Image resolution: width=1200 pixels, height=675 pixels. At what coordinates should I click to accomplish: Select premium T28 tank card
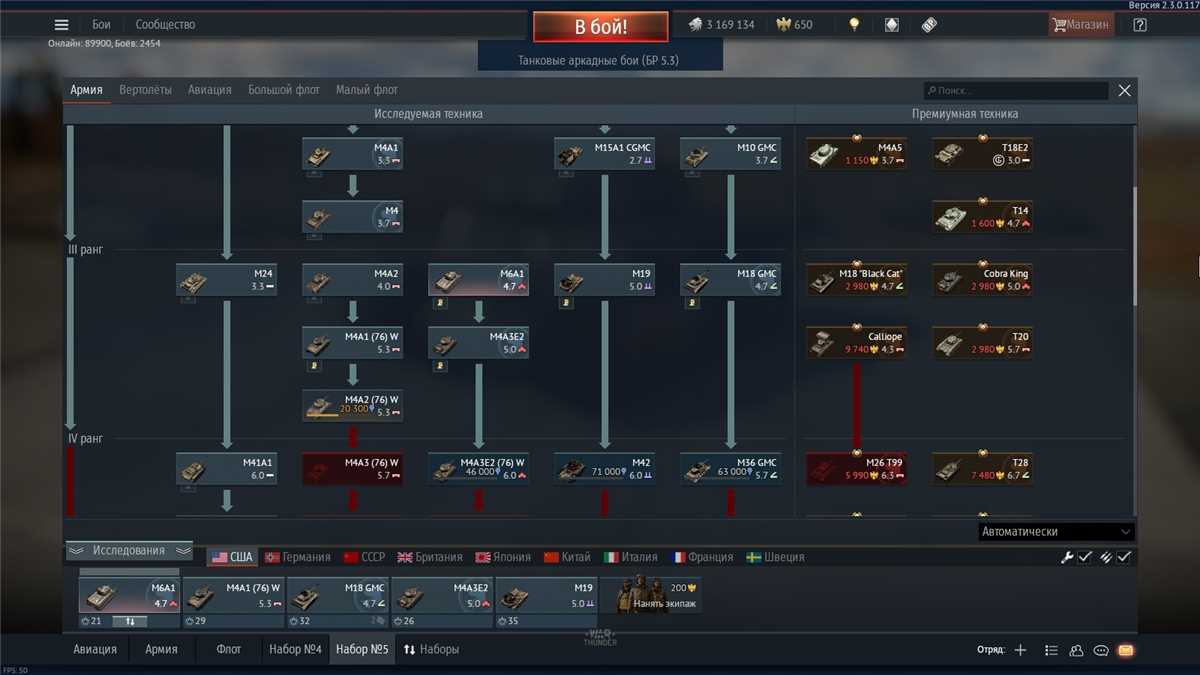[983, 469]
